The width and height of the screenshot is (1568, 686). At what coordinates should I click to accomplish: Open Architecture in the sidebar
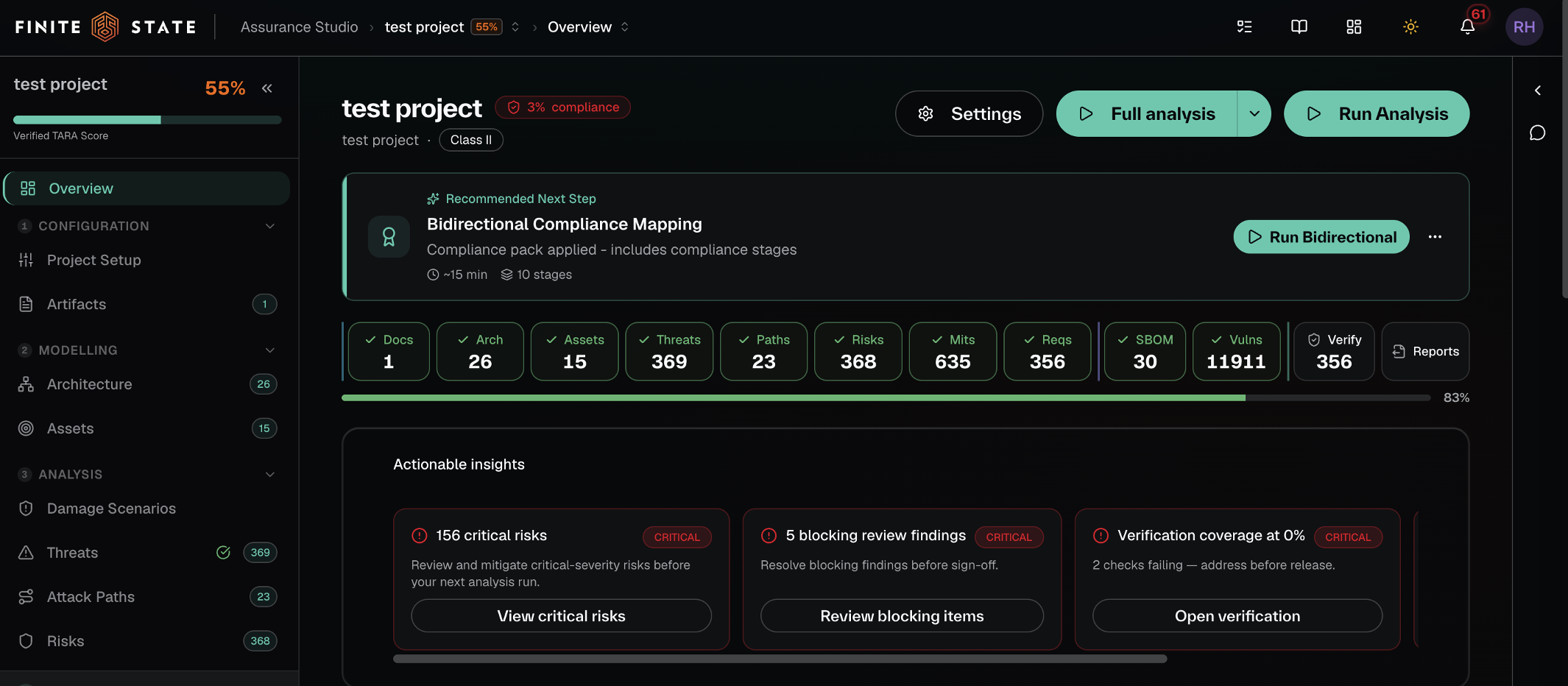[147, 384]
